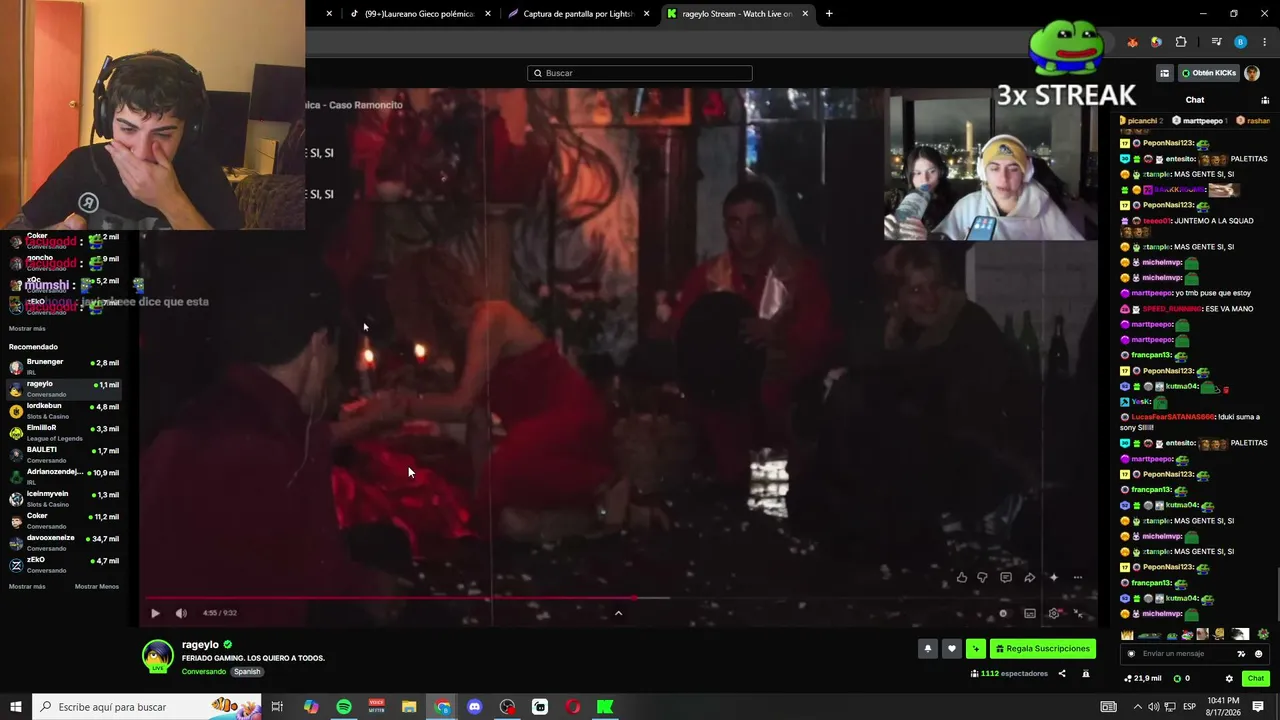The image size is (1280, 720).
Task: Open Task View on the taskbar
Action: (x=277, y=707)
